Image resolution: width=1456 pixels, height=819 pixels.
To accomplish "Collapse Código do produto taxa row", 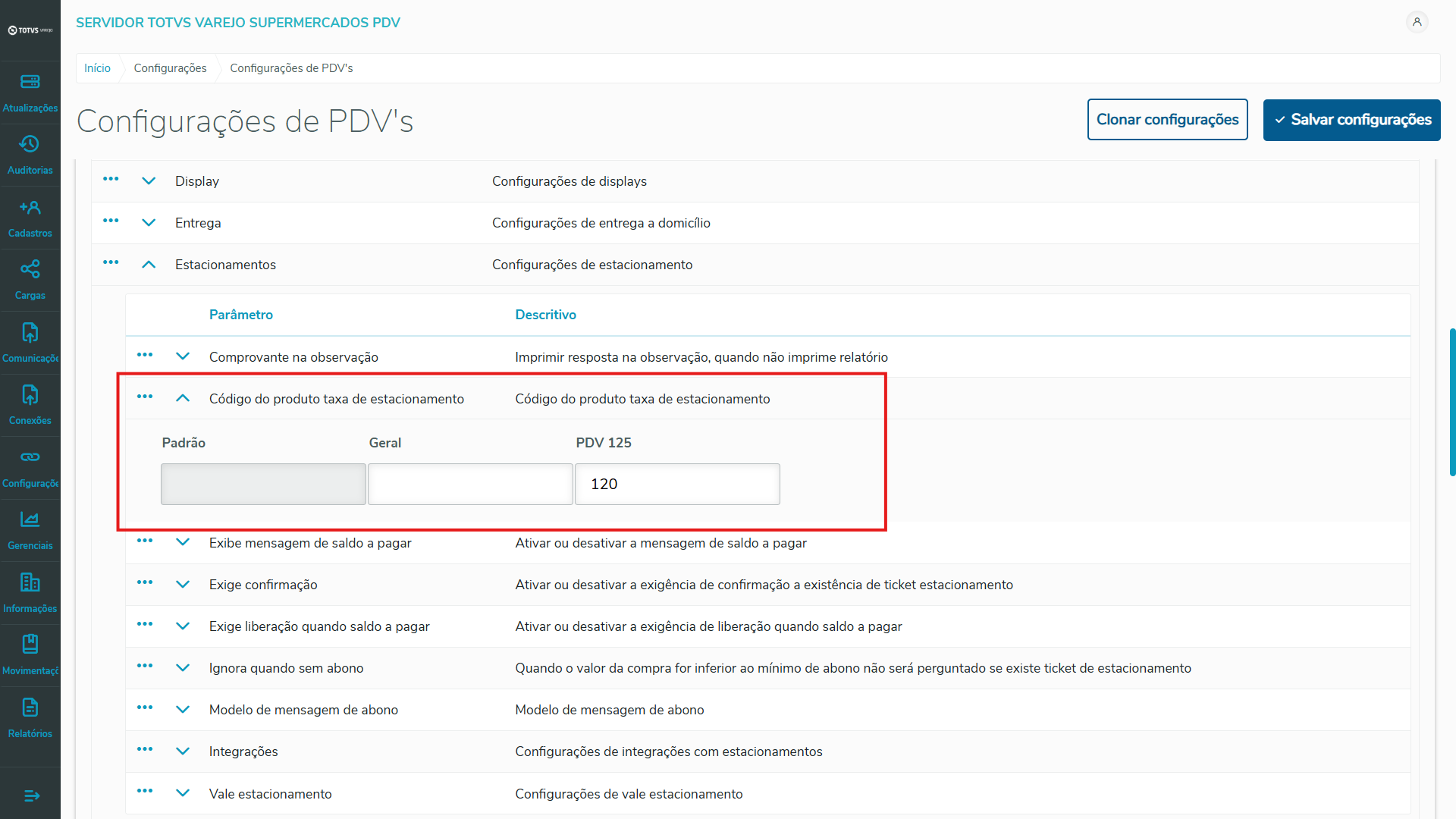I will click(183, 398).
